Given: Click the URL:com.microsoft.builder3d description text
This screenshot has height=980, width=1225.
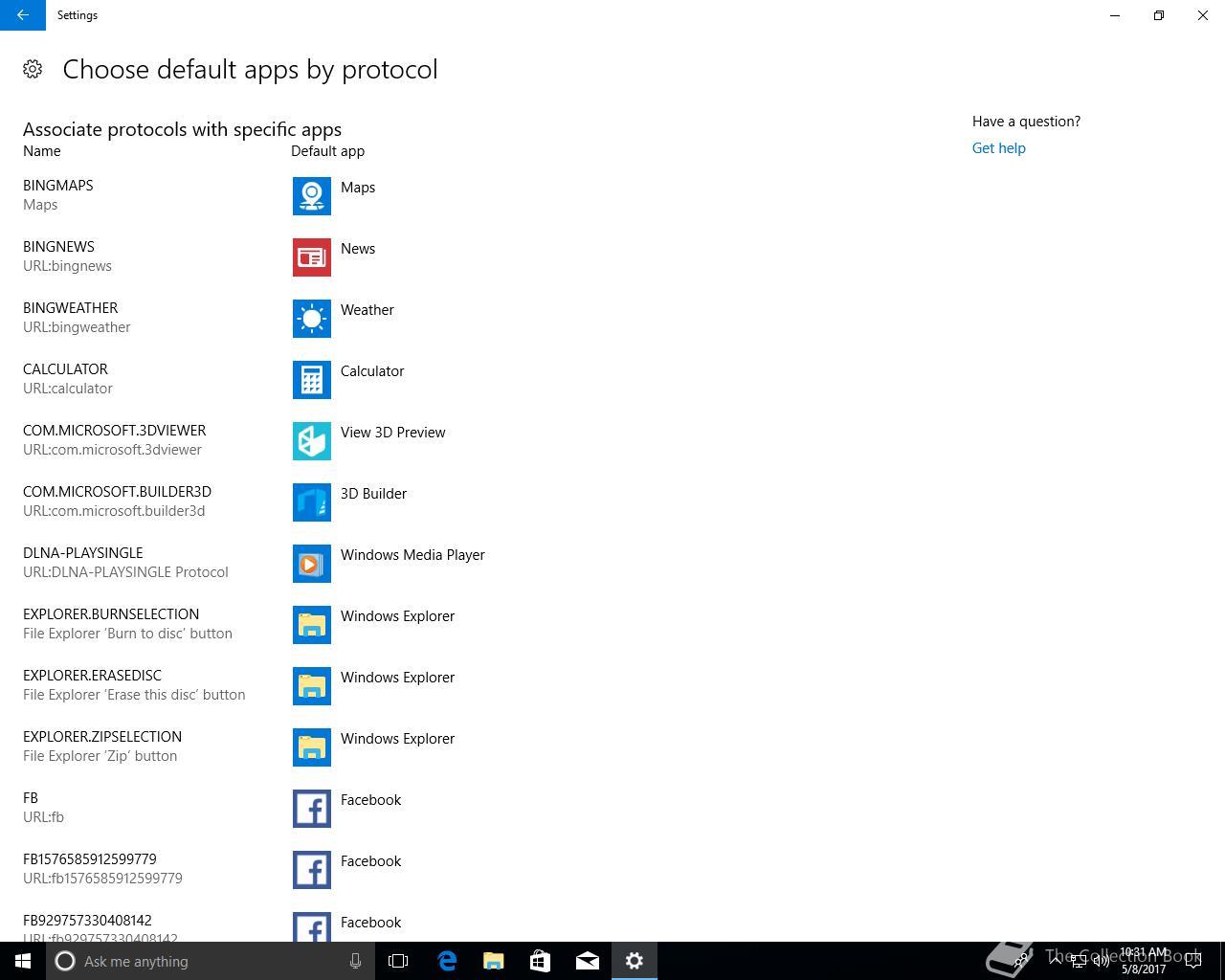Looking at the screenshot, I should [114, 511].
